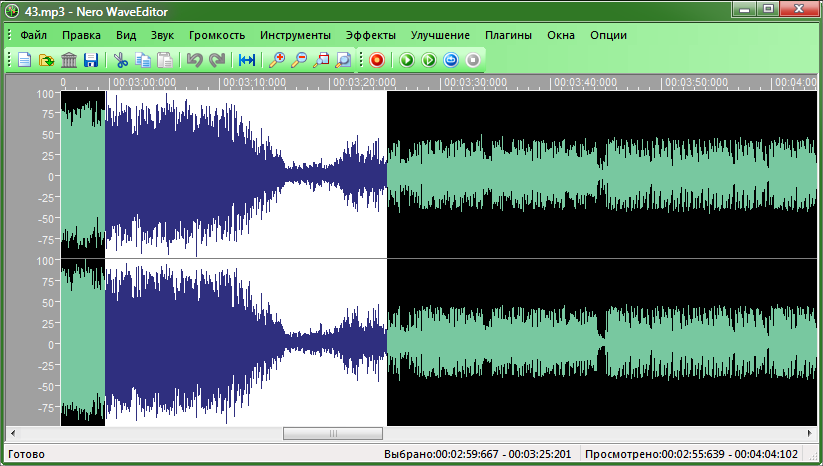The image size is (823, 466).
Task: Copy the selection using the copy icon
Action: pyautogui.click(x=143, y=60)
